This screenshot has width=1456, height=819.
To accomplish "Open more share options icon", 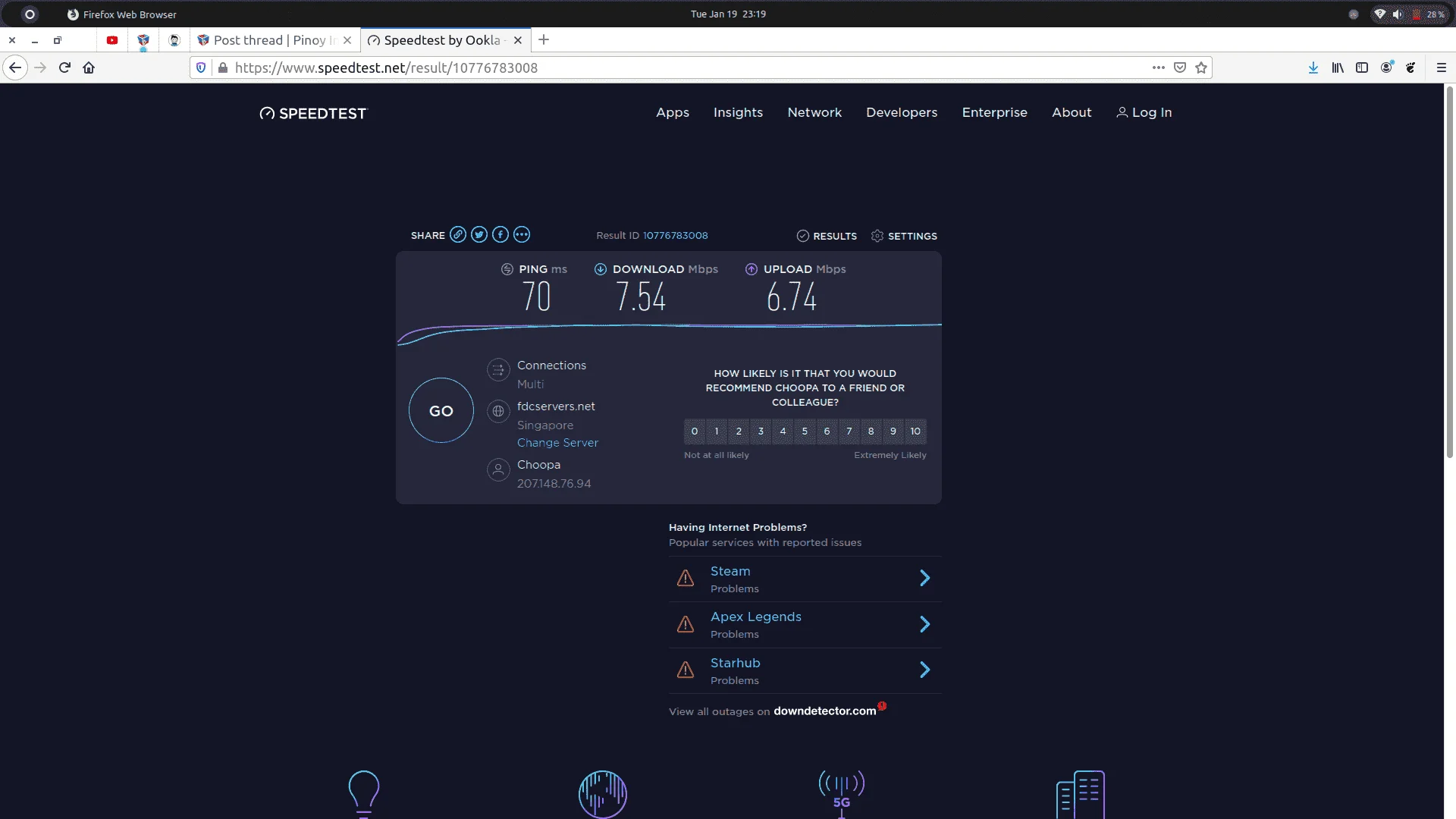I will click(x=522, y=235).
